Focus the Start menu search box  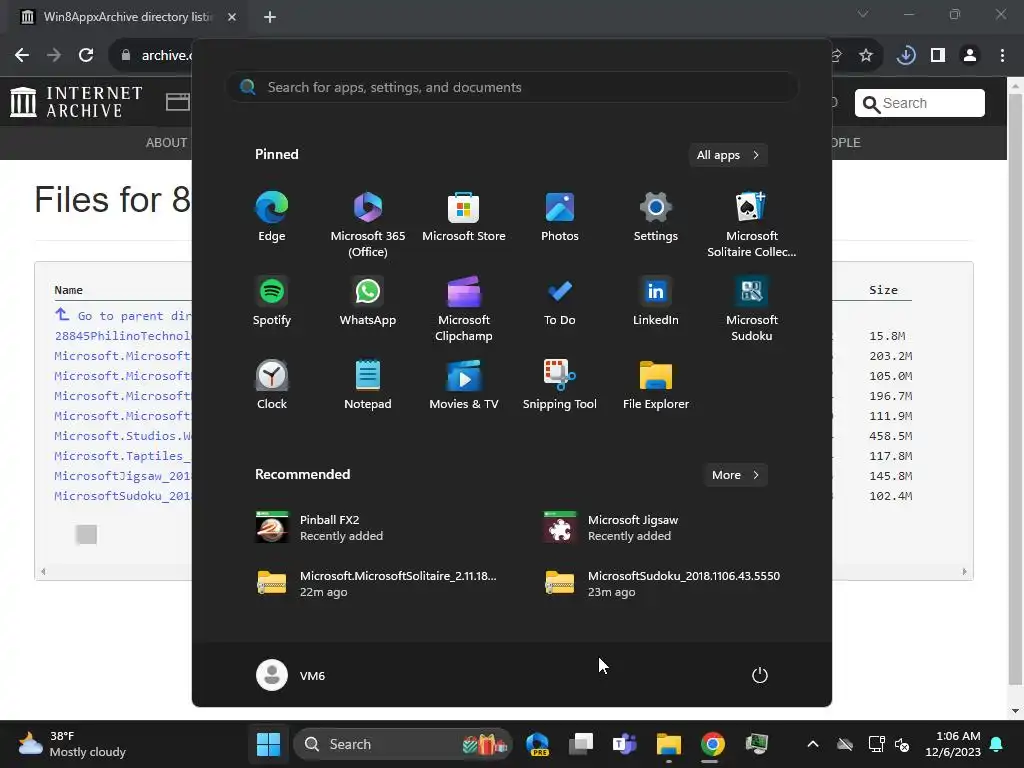pyautogui.click(x=512, y=87)
